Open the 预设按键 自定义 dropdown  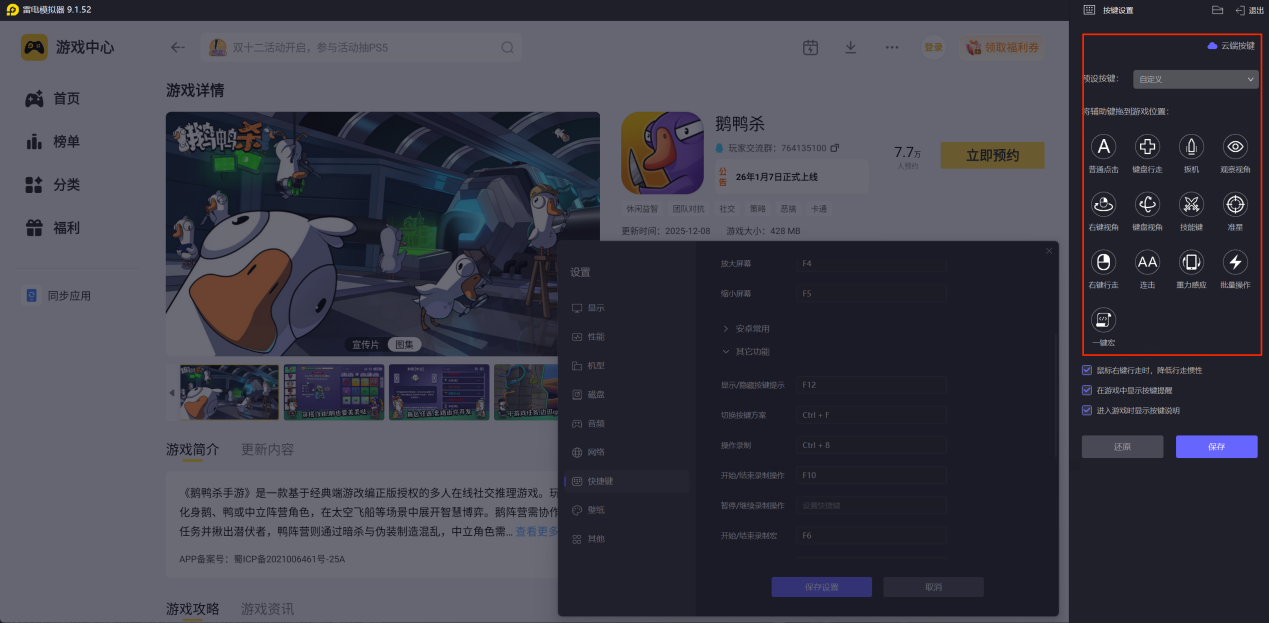coord(1195,79)
